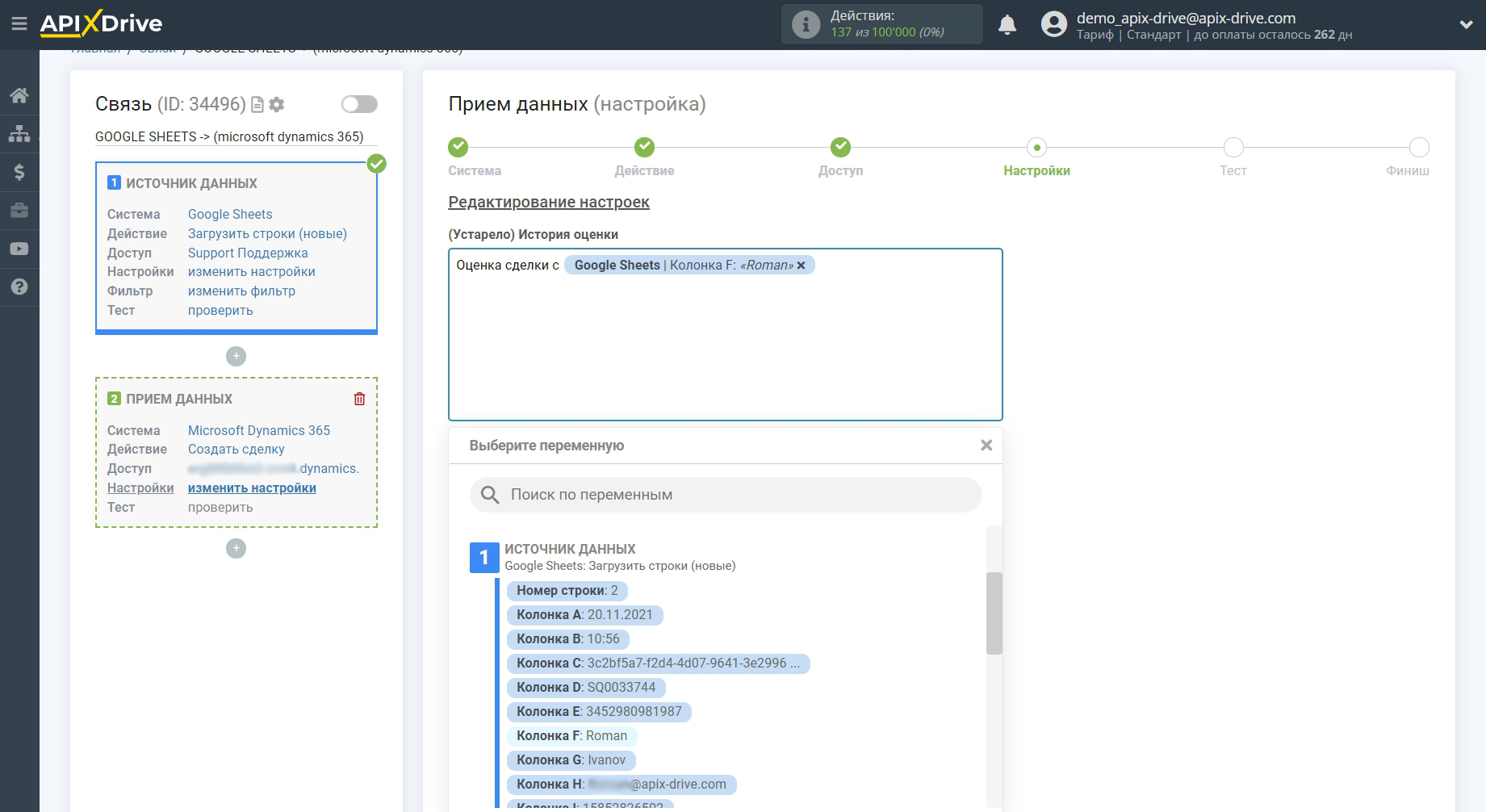Open Загрузить строки (новые) action link

coord(267,233)
